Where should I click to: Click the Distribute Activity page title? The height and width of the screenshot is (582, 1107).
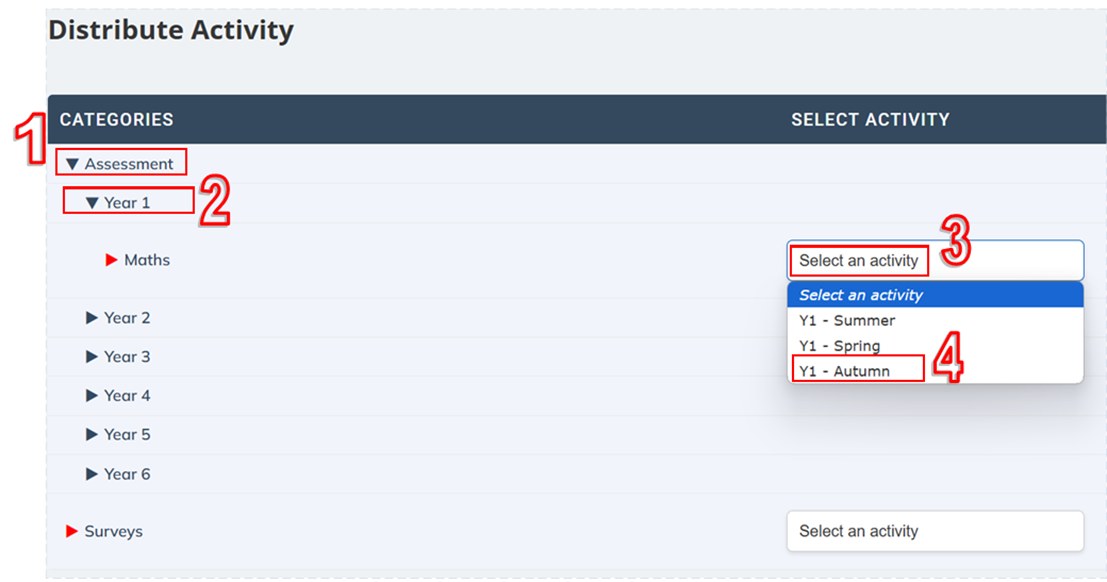point(172,30)
